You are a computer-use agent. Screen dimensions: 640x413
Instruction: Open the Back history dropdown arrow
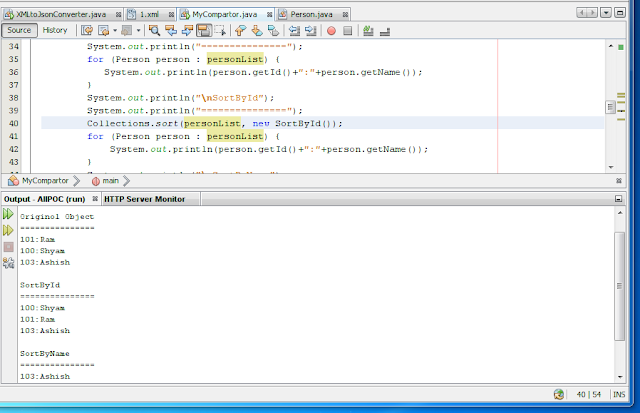click(115, 31)
